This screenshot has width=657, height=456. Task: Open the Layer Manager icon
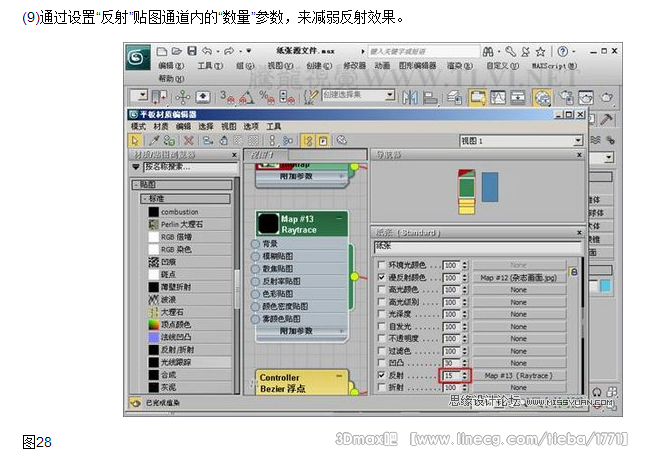pyautogui.click(x=454, y=97)
